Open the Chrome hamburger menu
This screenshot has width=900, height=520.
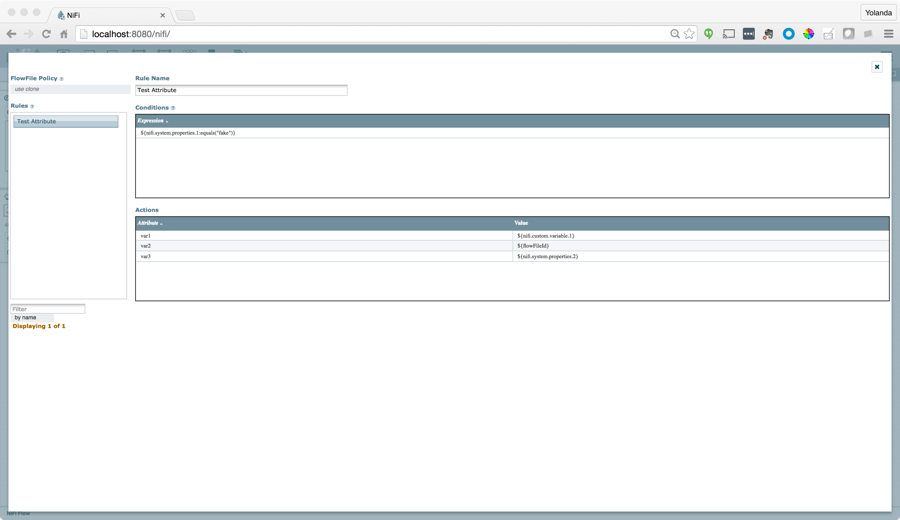click(x=889, y=34)
